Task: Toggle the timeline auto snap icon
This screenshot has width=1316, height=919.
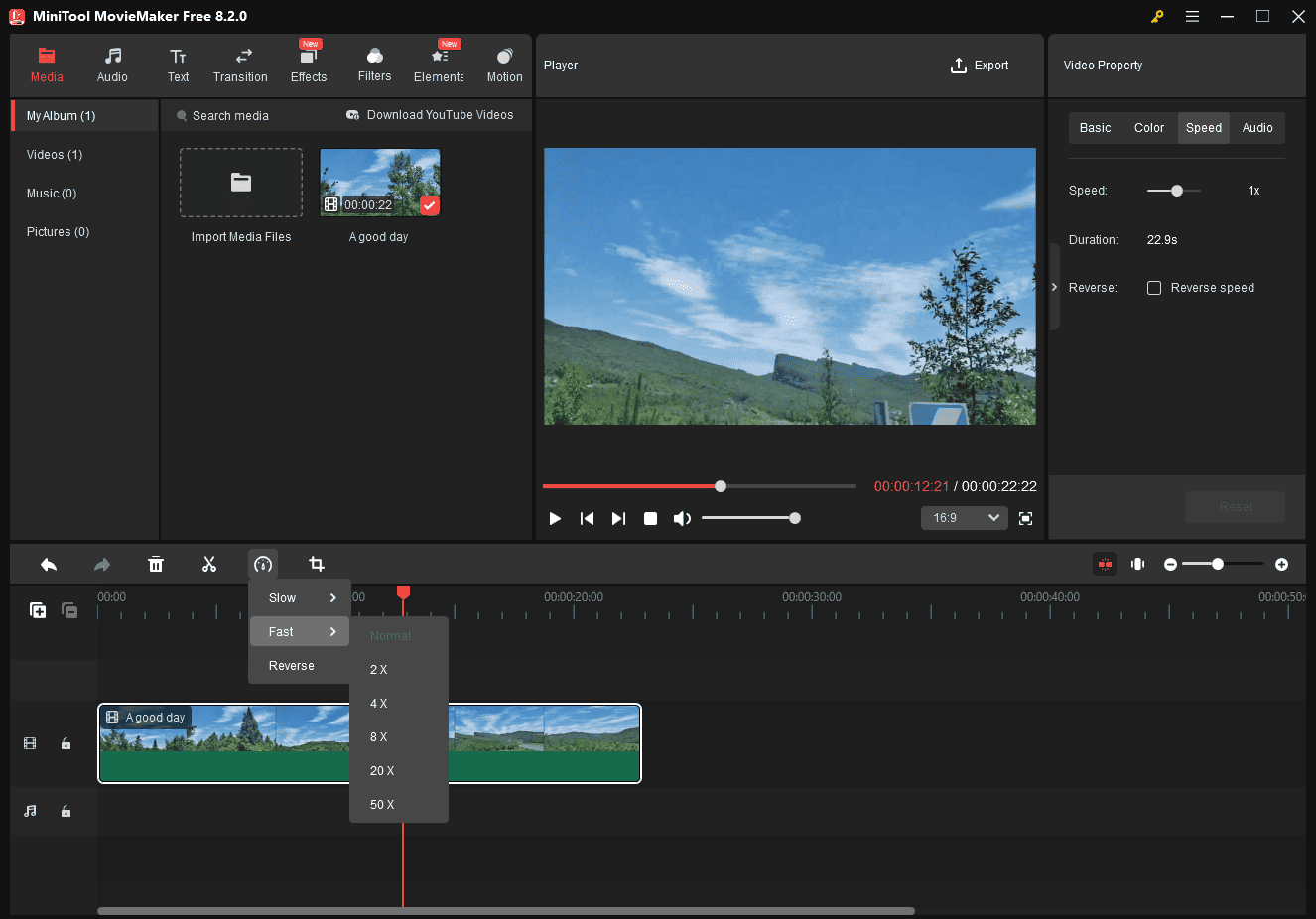Action: point(1105,564)
